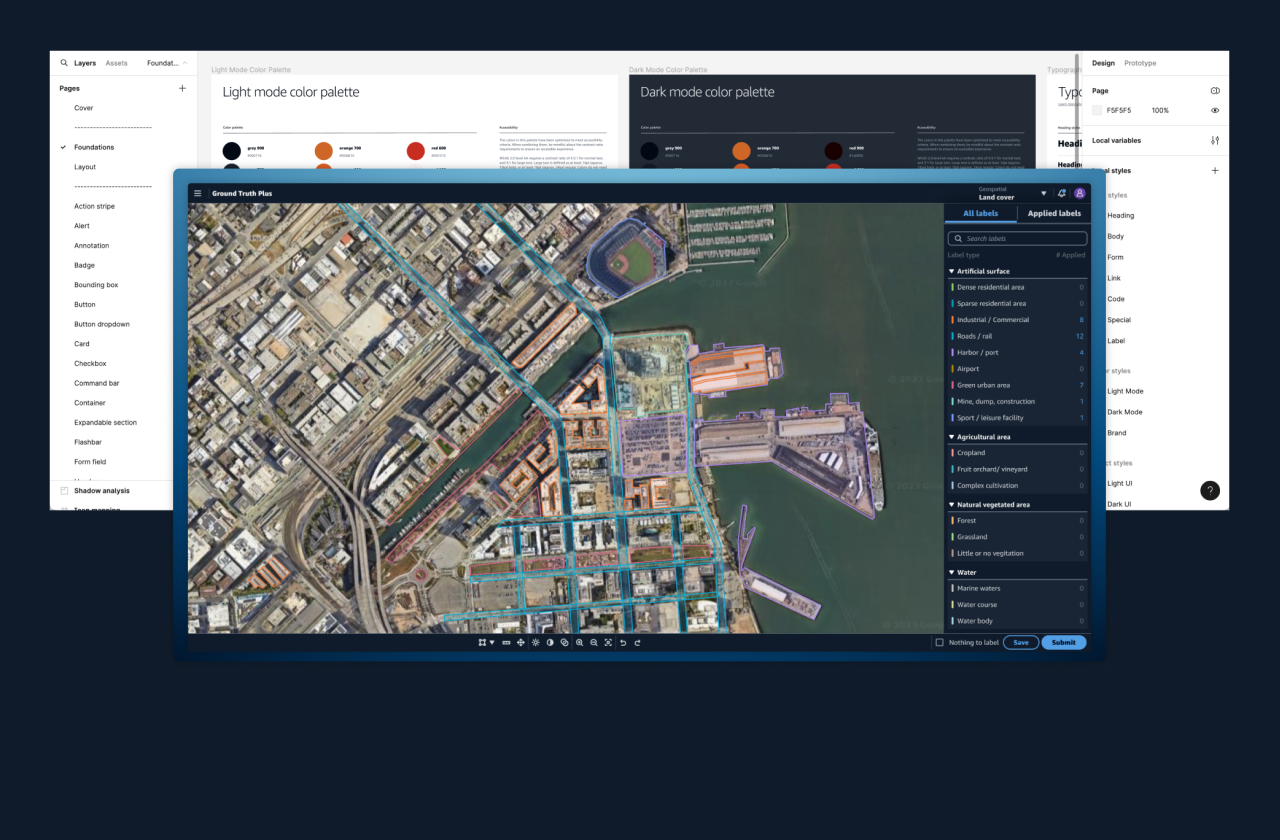Image resolution: width=1280 pixels, height=840 pixels.
Task: Toggle the Shadow analysis layer checkbox
Action: coord(65,491)
